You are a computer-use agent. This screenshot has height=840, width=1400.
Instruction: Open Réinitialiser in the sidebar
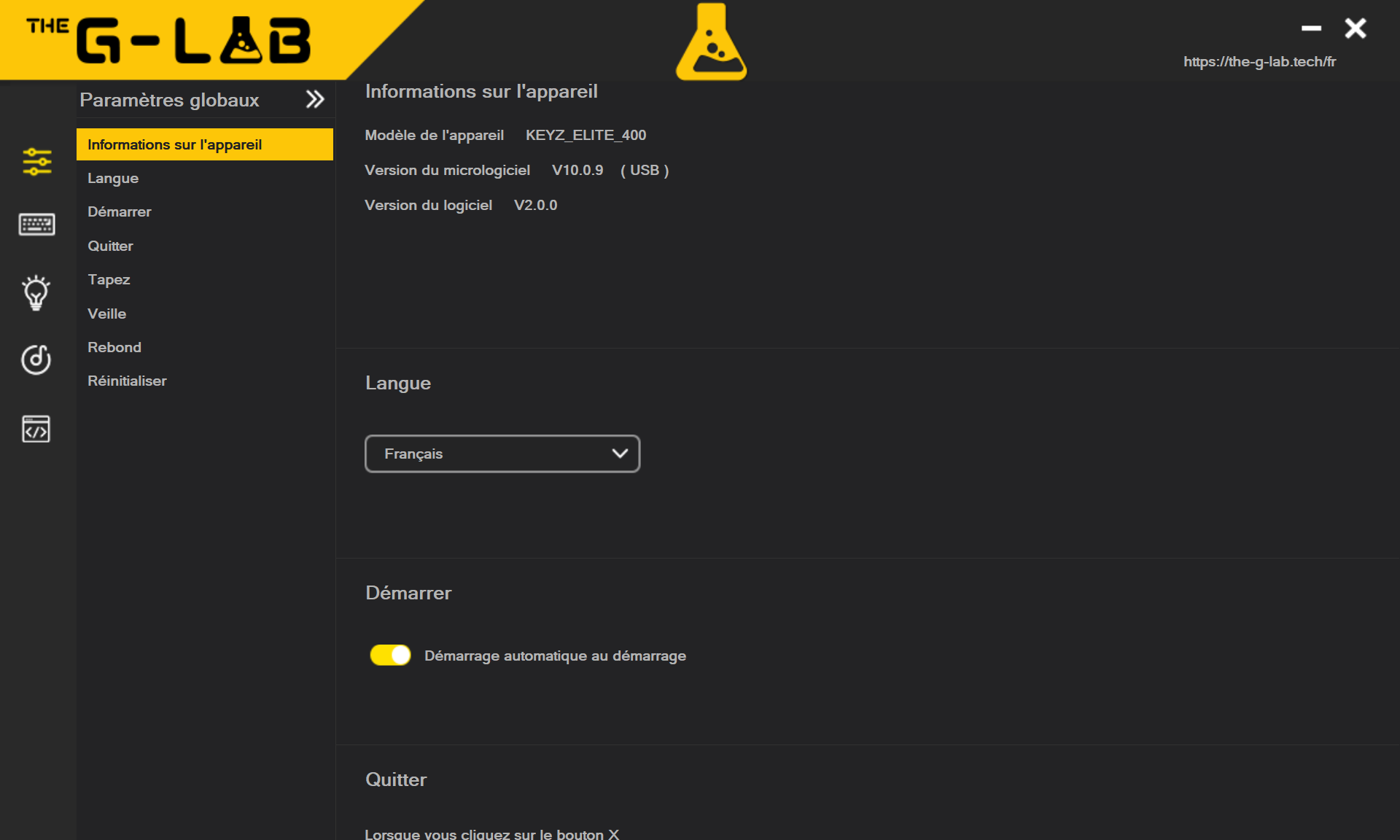click(x=127, y=381)
